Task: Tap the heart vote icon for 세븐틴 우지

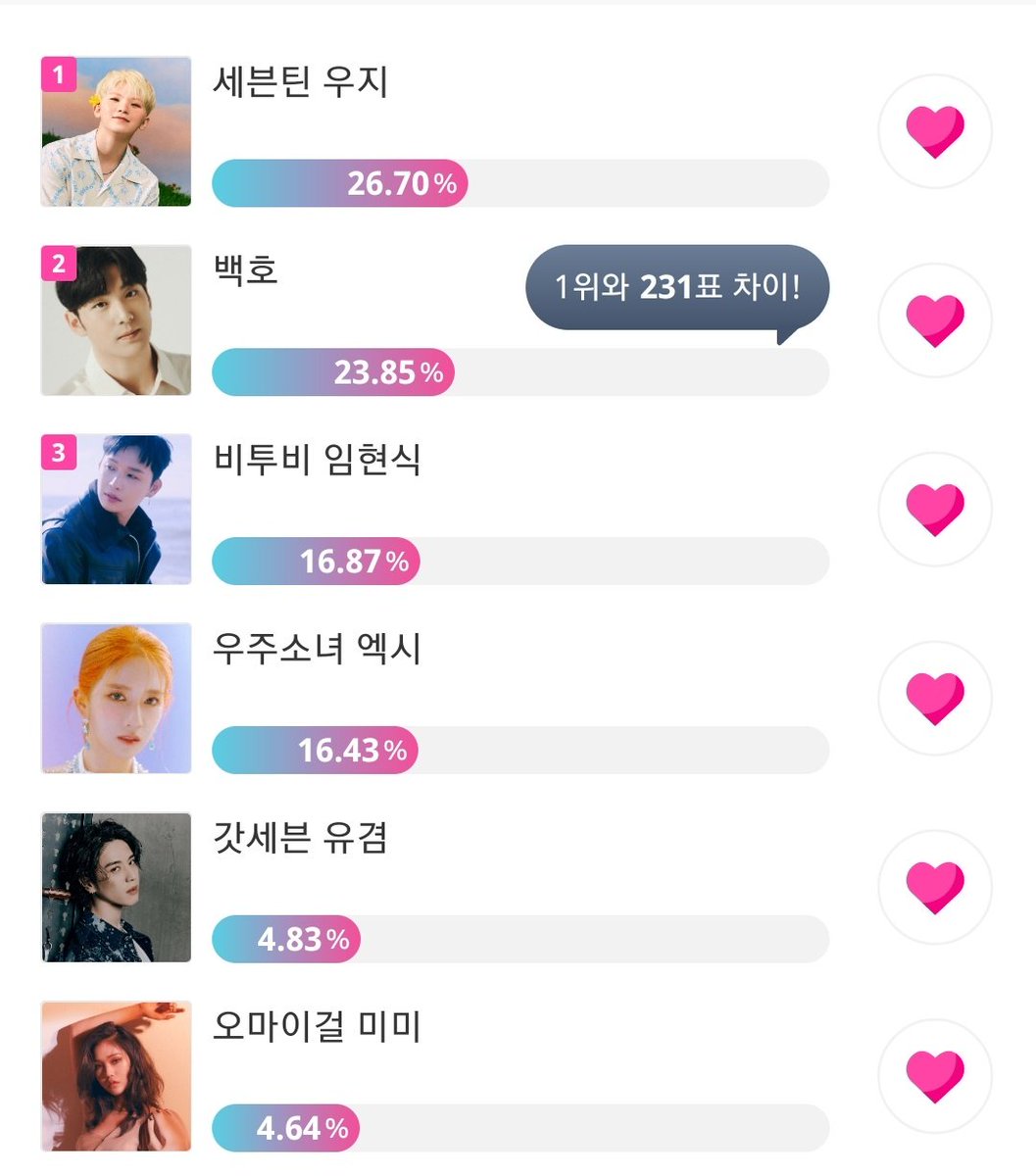Action: 935,131
